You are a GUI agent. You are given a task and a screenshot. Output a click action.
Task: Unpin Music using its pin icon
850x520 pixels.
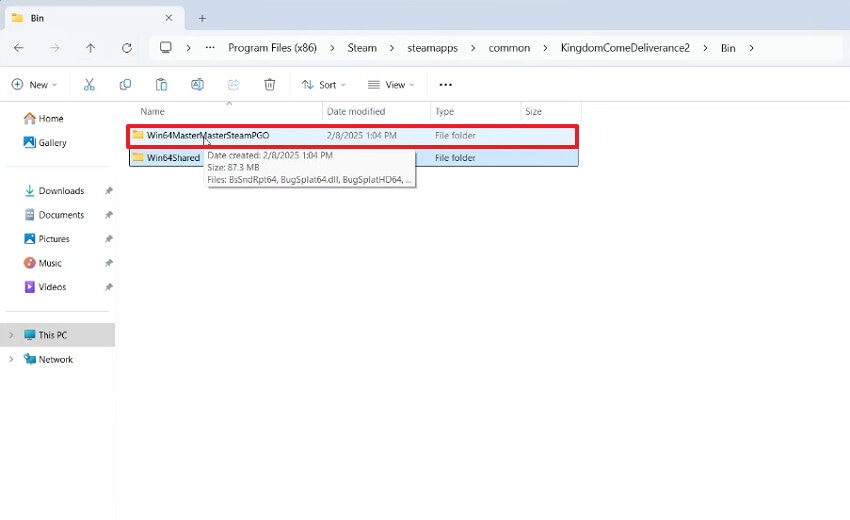pos(108,263)
